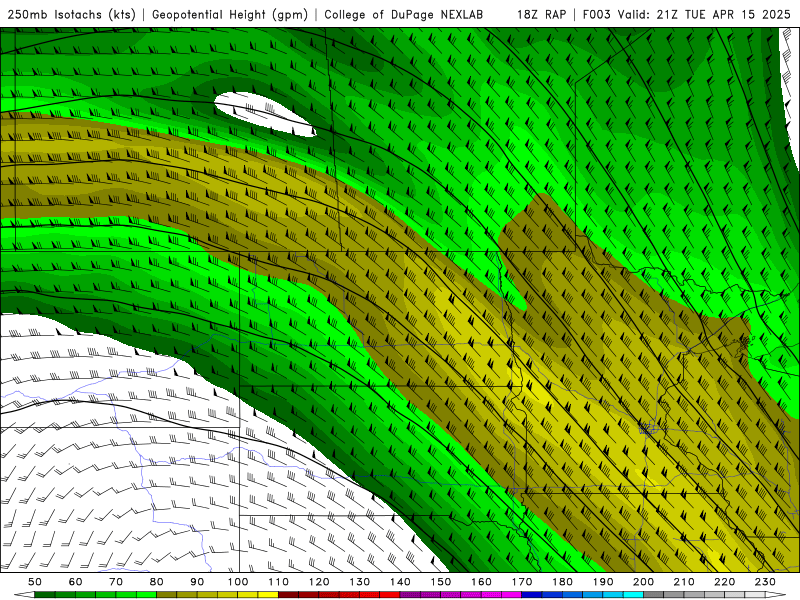The image size is (800, 600).
Task: Click the 50 label on the color scale
Action: 35,582
